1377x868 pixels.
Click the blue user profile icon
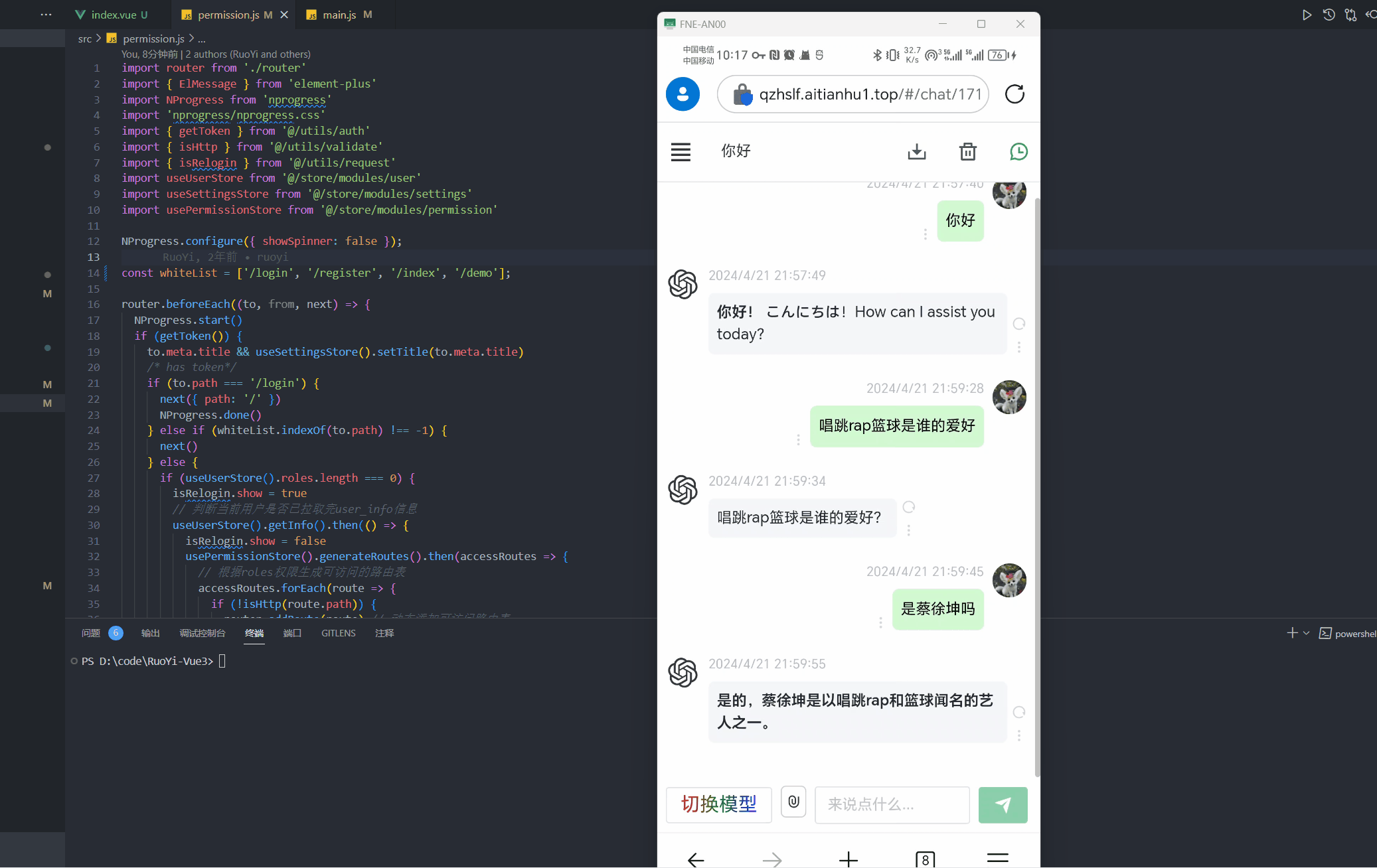pyautogui.click(x=683, y=94)
